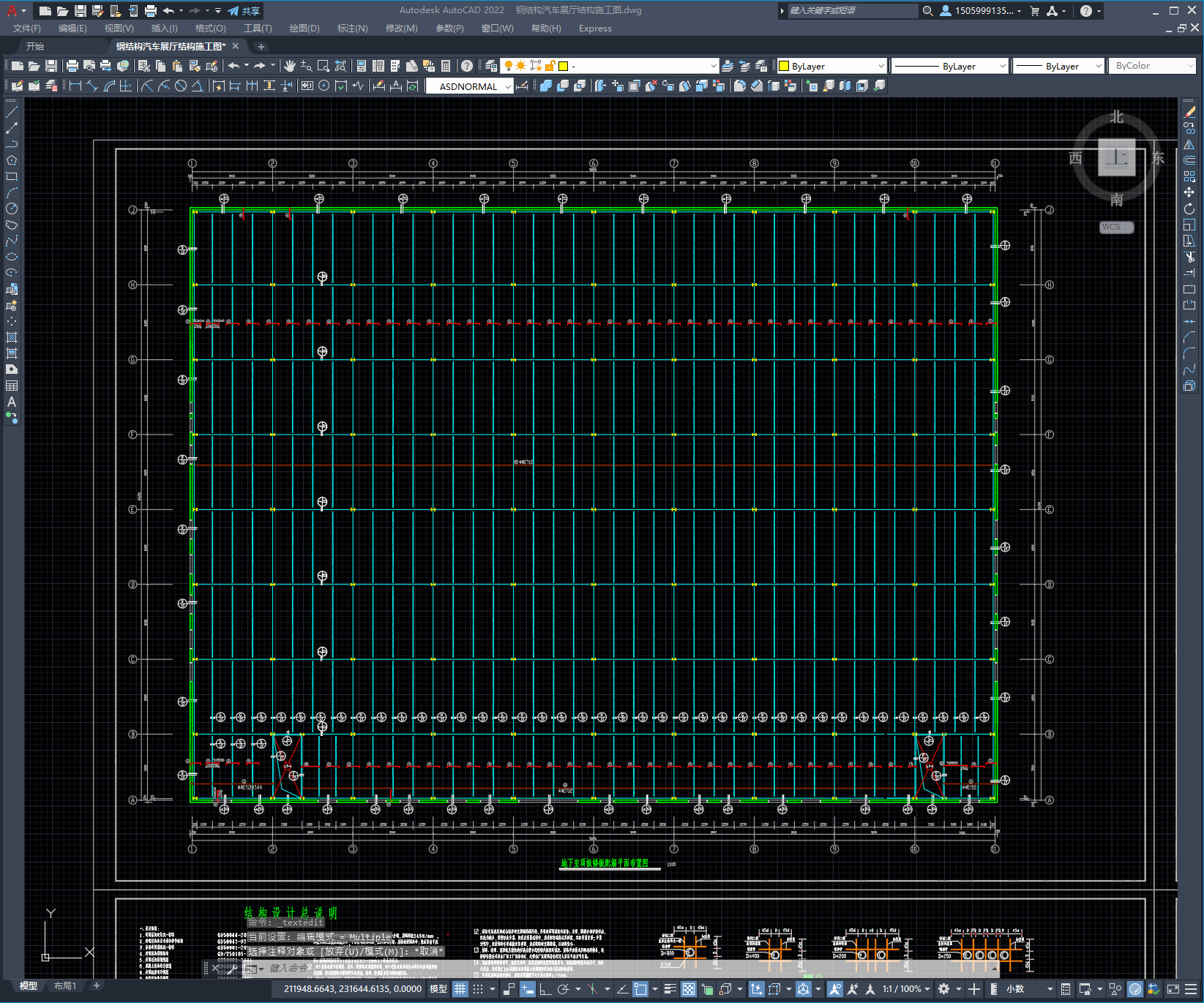Select the Move tool in modify toolbar

point(1189,192)
